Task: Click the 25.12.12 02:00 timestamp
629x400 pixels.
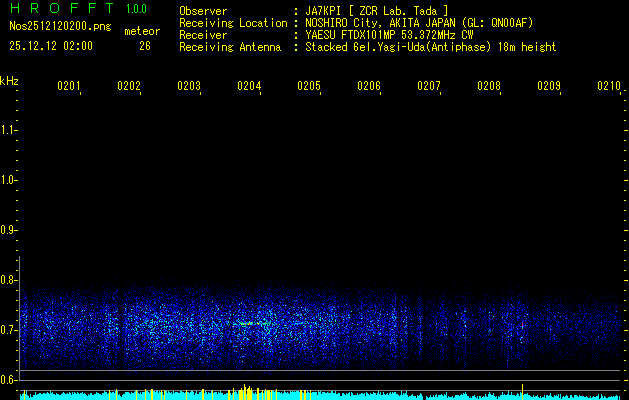Action: point(50,46)
